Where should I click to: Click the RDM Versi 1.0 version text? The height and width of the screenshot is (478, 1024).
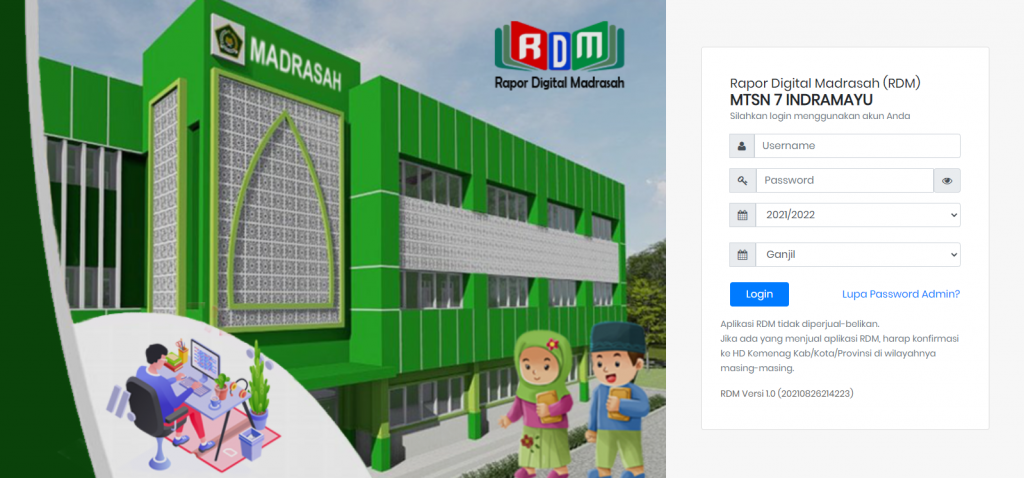[x=787, y=394]
